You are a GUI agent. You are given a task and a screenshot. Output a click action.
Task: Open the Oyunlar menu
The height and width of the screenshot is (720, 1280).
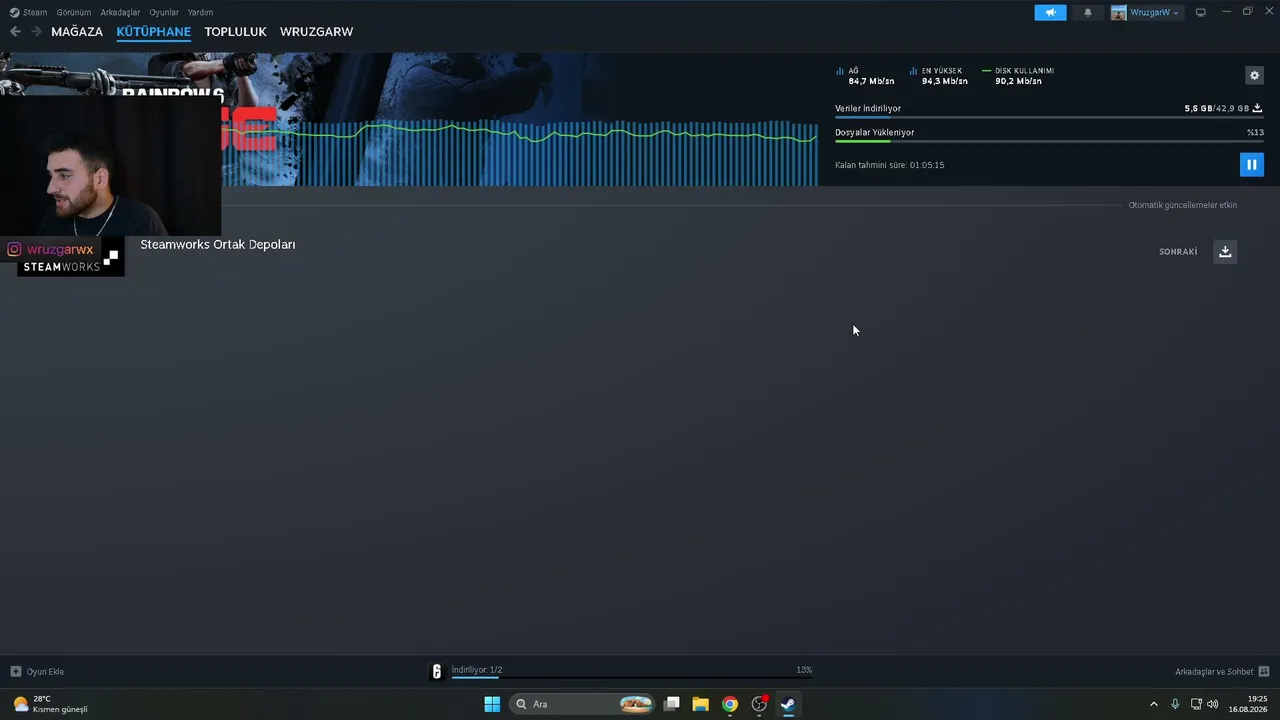(164, 12)
